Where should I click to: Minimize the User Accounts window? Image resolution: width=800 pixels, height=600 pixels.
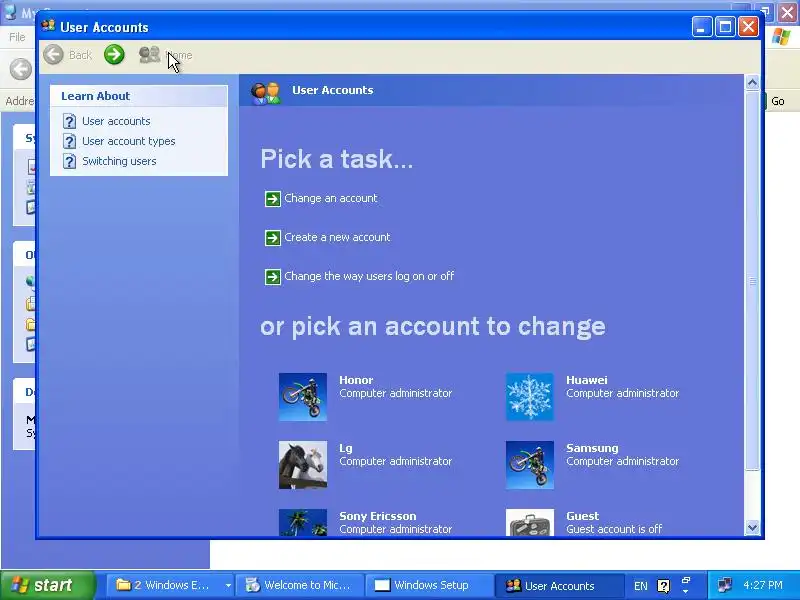point(702,27)
